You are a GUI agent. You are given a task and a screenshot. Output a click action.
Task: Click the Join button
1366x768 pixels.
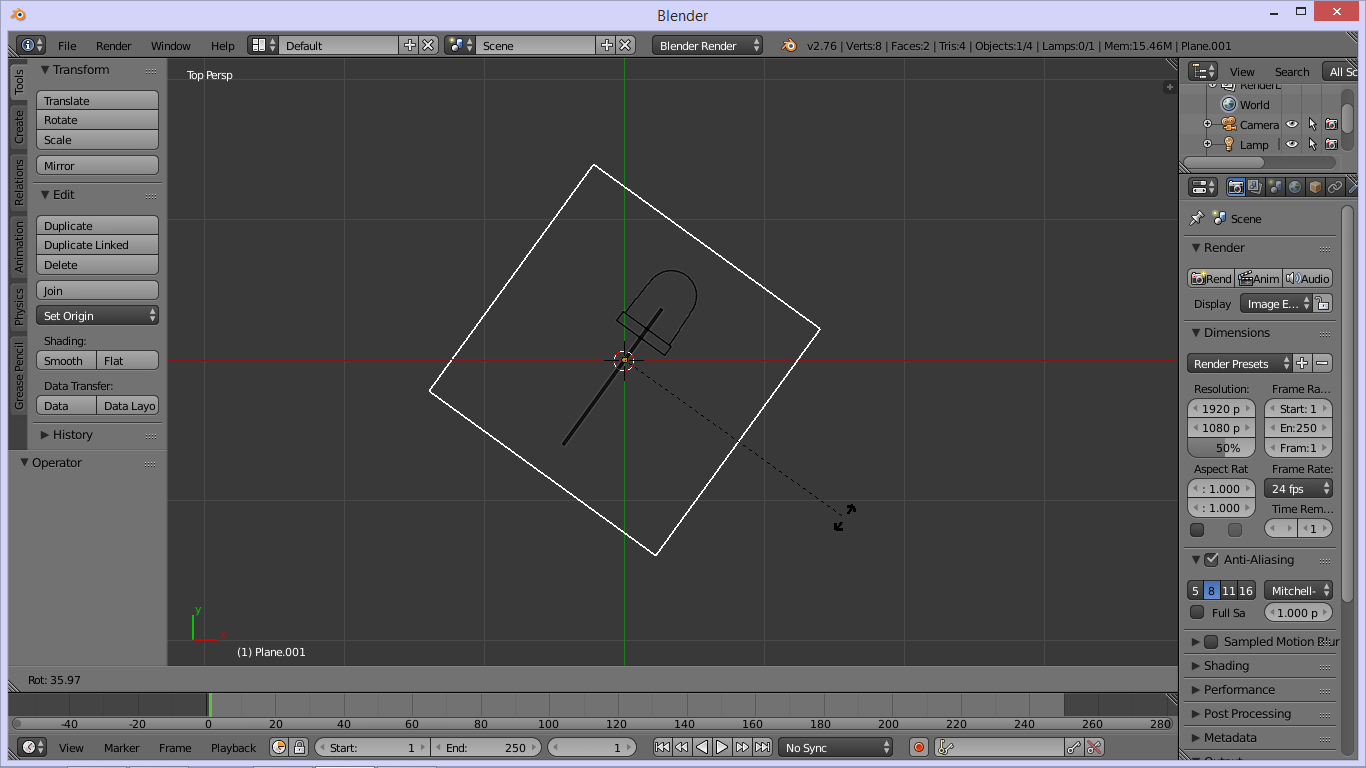pyautogui.click(x=97, y=291)
